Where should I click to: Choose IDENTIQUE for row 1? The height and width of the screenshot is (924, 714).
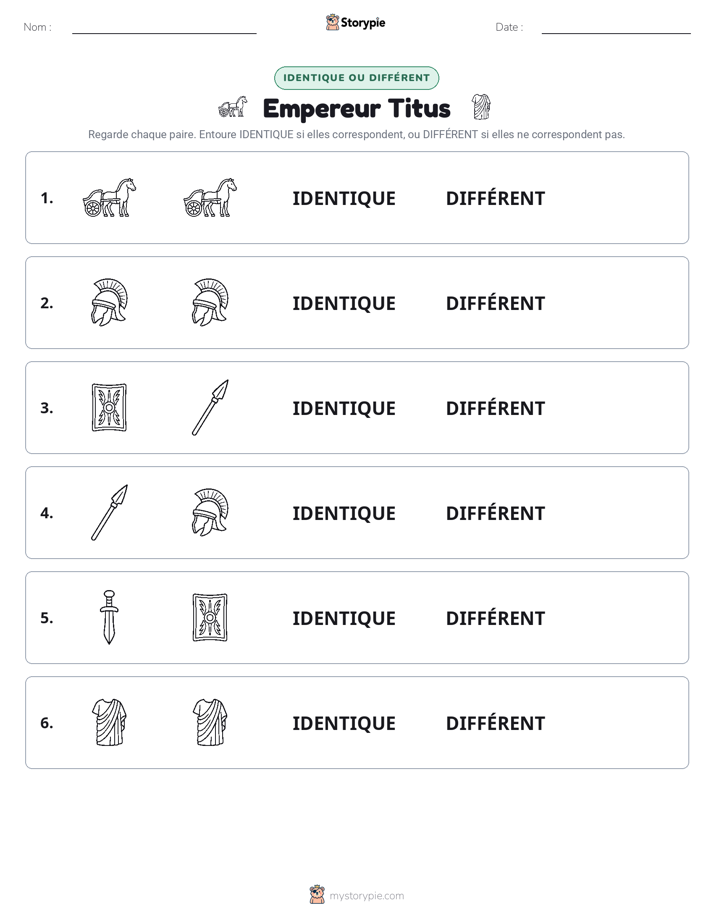(x=344, y=199)
